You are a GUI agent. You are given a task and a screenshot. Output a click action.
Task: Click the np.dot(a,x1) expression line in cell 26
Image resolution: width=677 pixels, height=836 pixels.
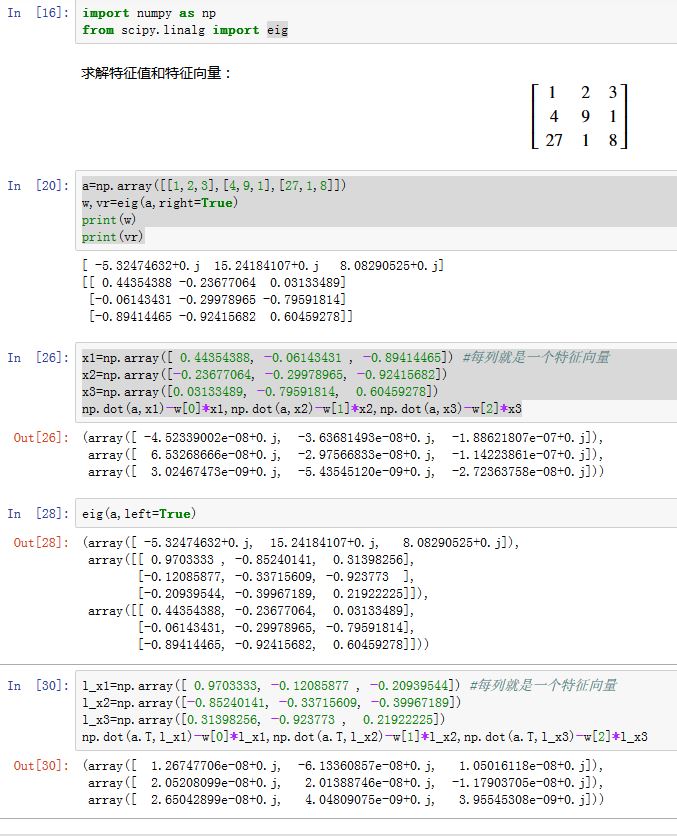click(x=302, y=410)
